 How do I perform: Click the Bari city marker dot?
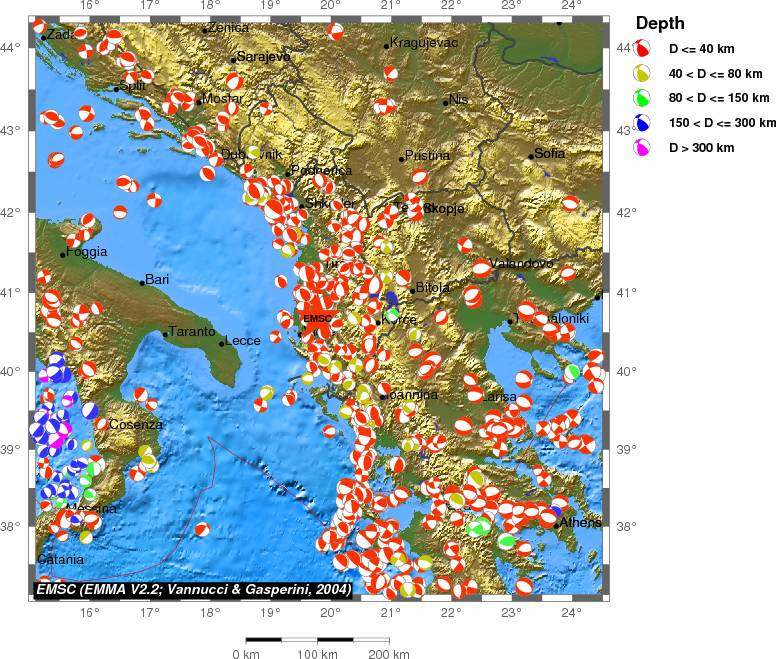(x=142, y=283)
